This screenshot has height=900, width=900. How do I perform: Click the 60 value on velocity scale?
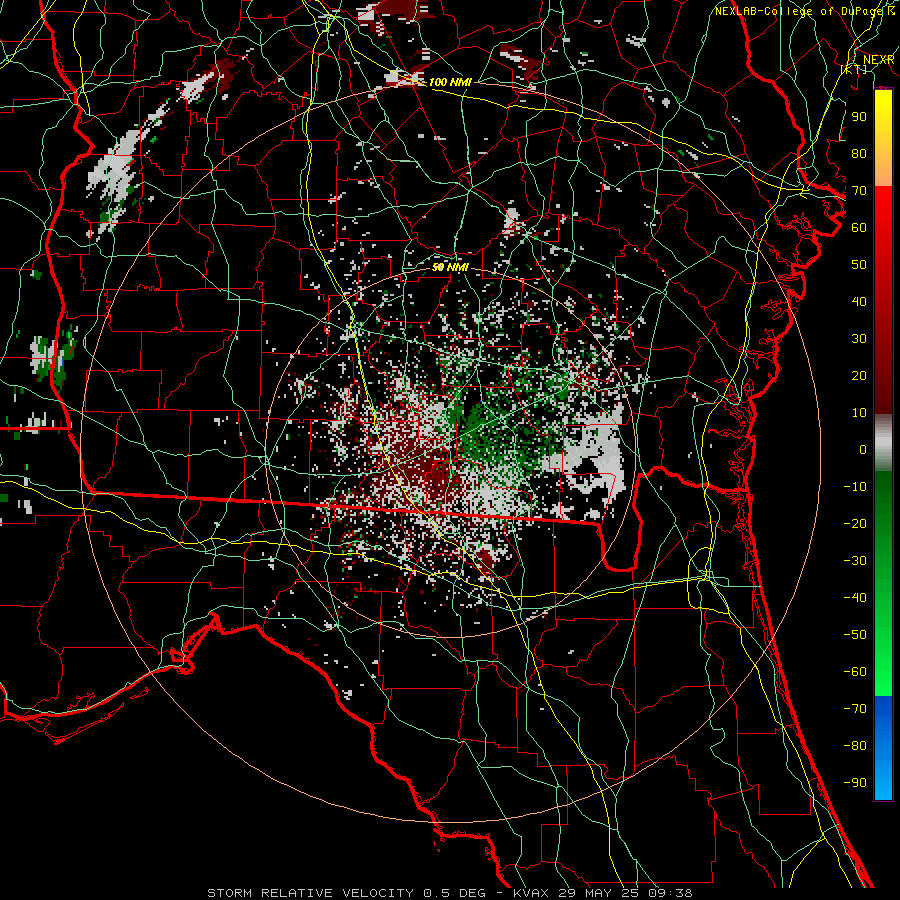coord(859,228)
